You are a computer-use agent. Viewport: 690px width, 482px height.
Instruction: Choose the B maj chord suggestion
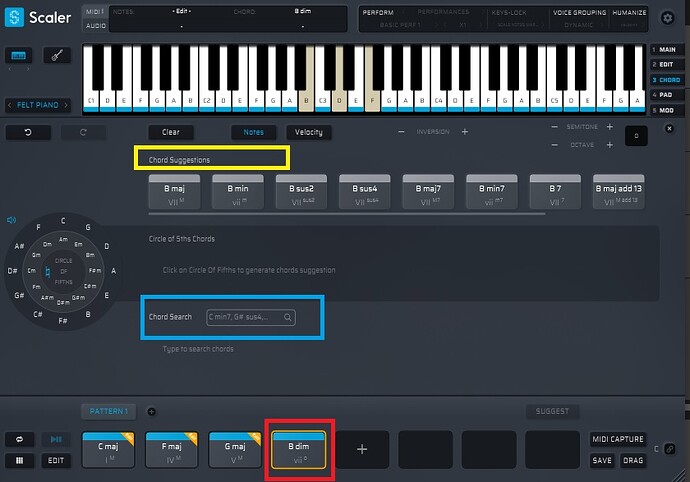coord(174,192)
